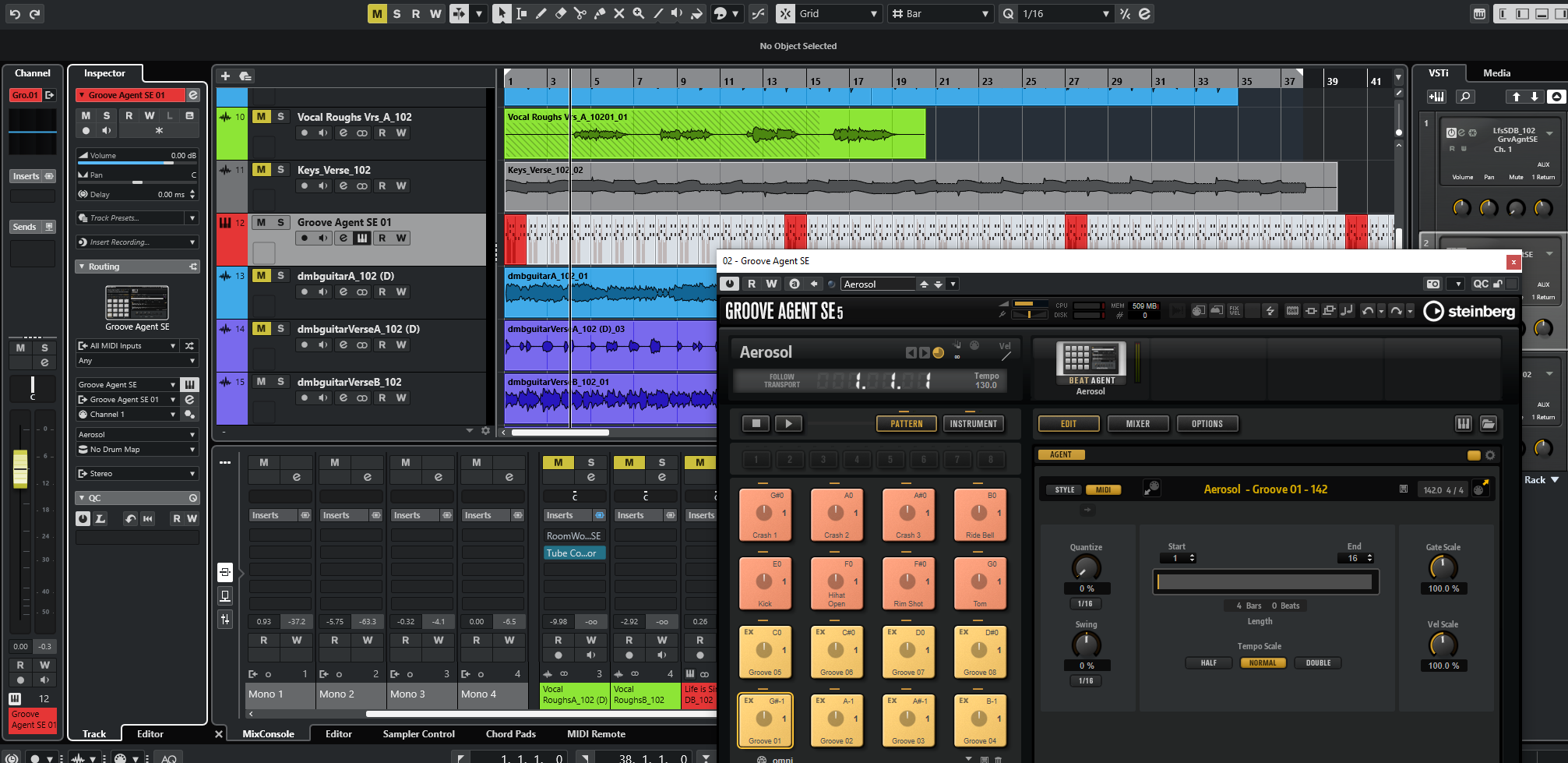Open the Chord Pads tab

(510, 734)
